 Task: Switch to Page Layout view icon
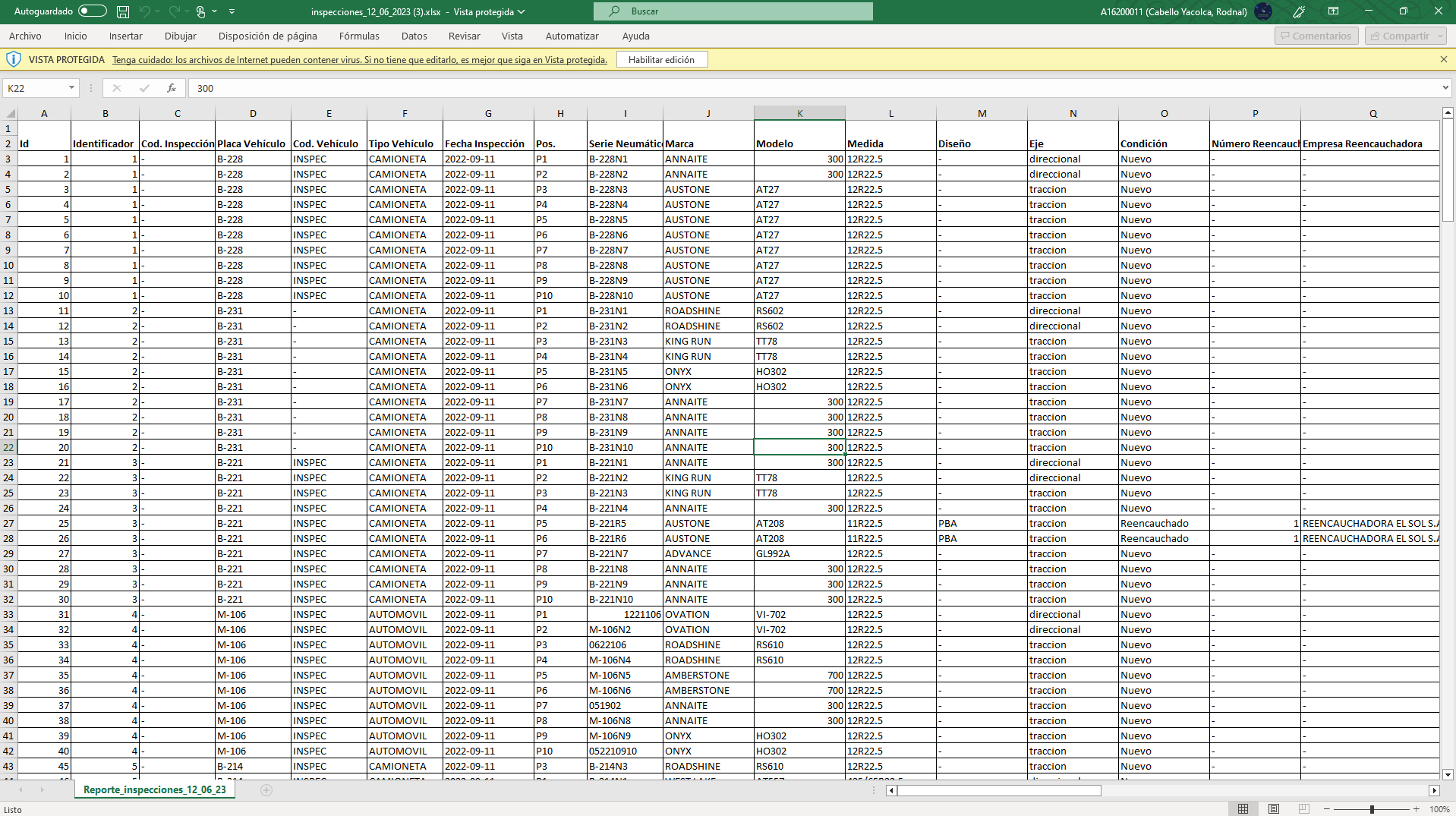[x=1274, y=808]
